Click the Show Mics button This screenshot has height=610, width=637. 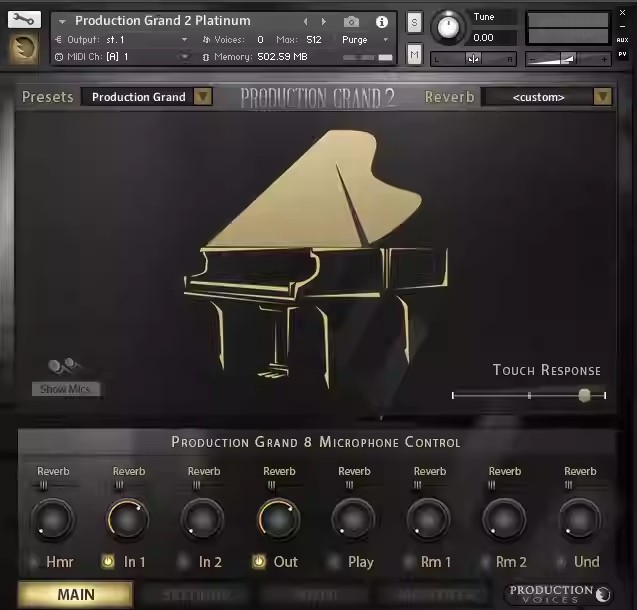coord(66,389)
